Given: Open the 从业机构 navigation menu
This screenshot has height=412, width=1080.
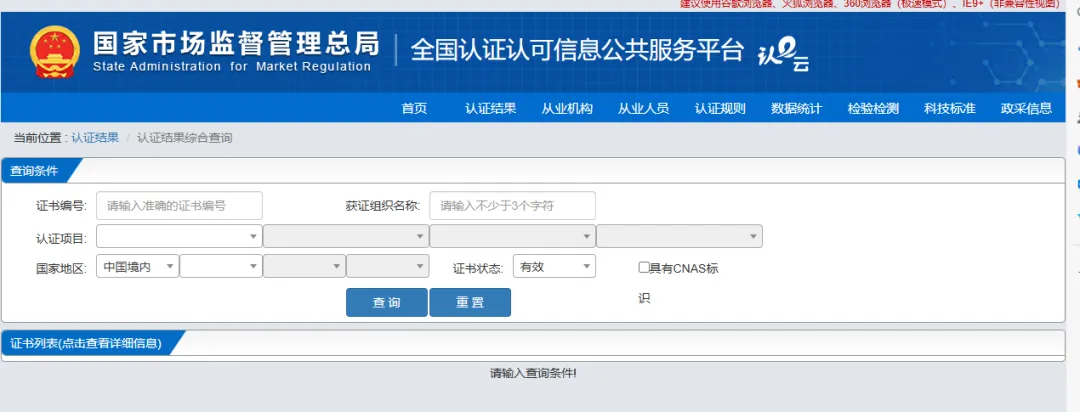Looking at the screenshot, I should tap(567, 108).
